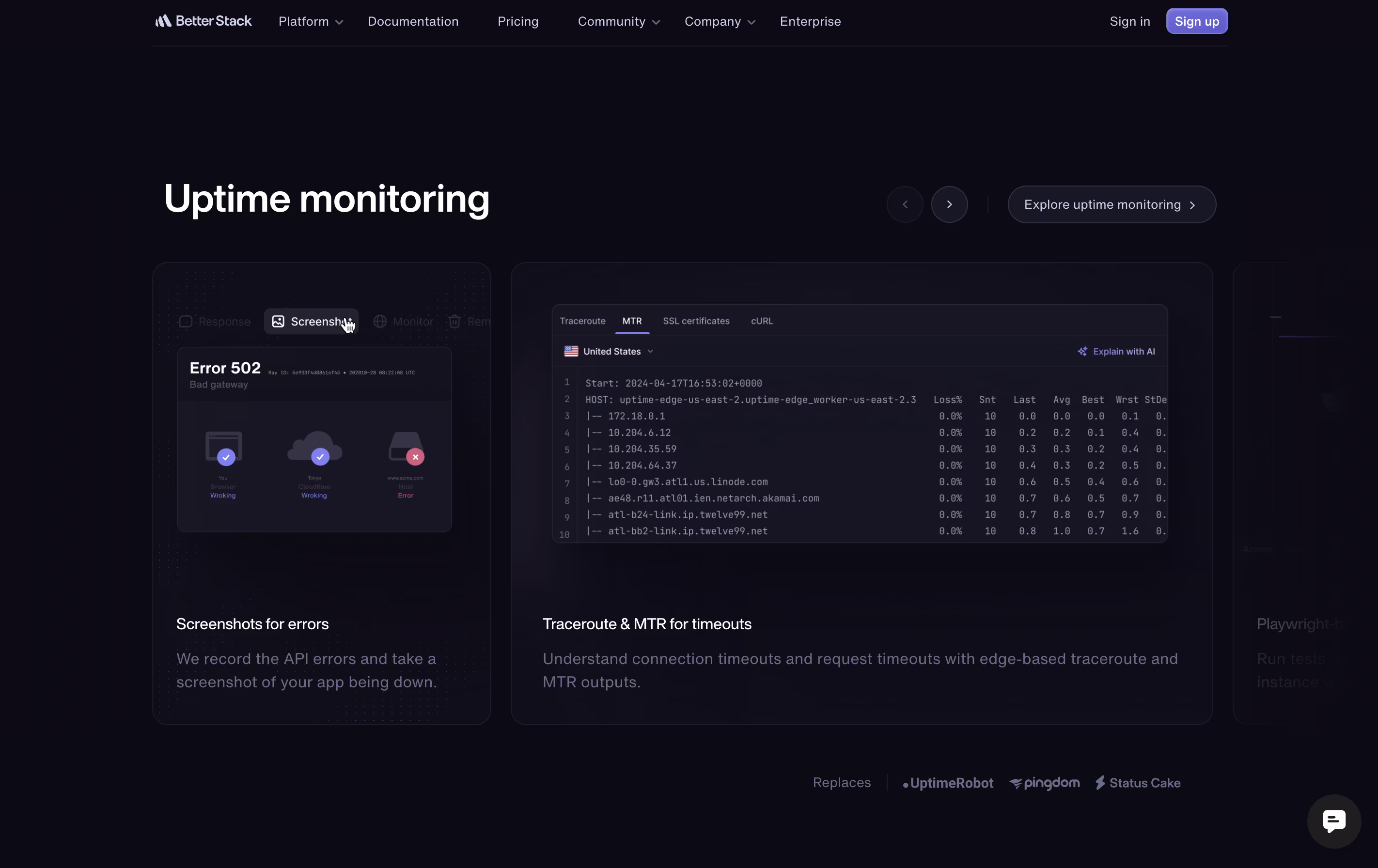Click the Cloudflare cloud checkmark icon
This screenshot has height=868, width=1378.
coord(319,457)
